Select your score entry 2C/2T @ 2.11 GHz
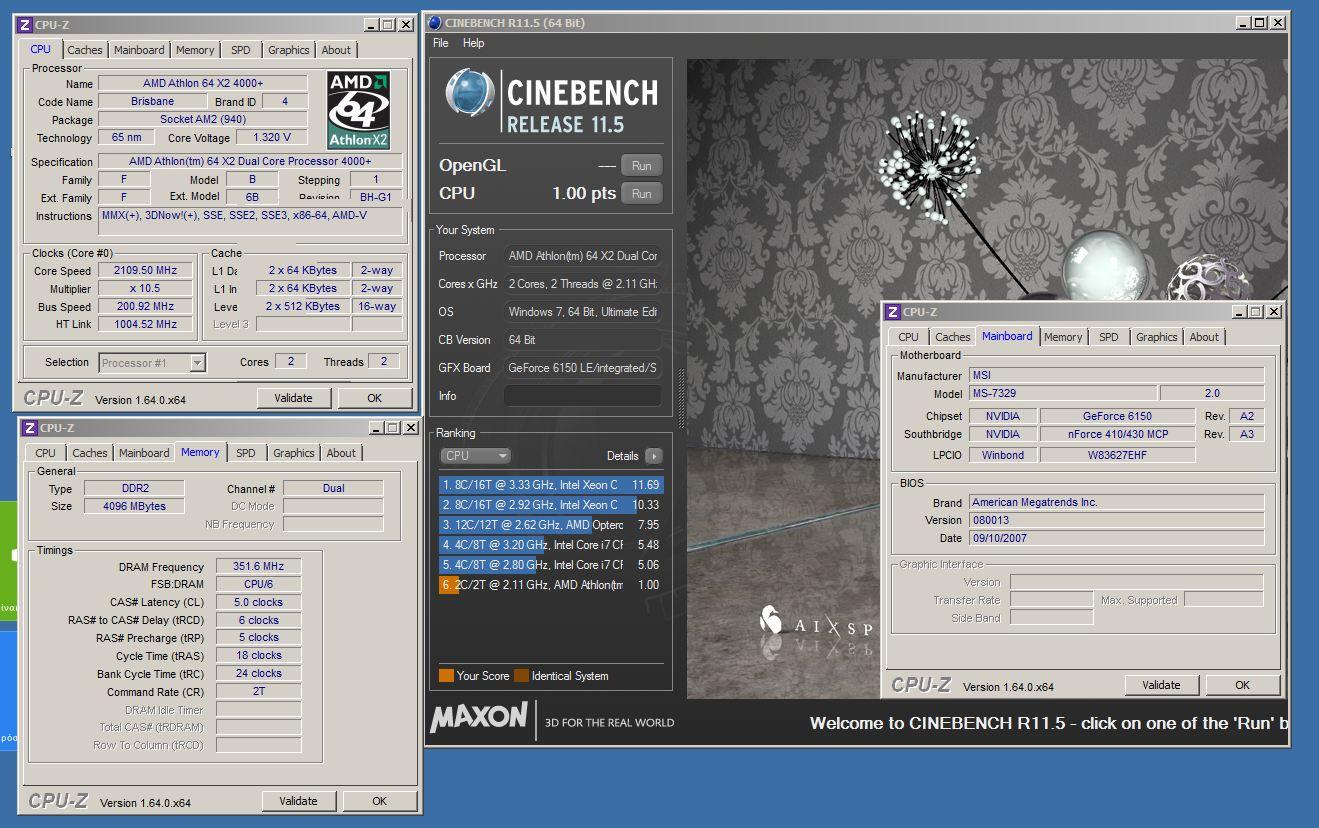Image resolution: width=1319 pixels, height=828 pixels. coord(551,585)
